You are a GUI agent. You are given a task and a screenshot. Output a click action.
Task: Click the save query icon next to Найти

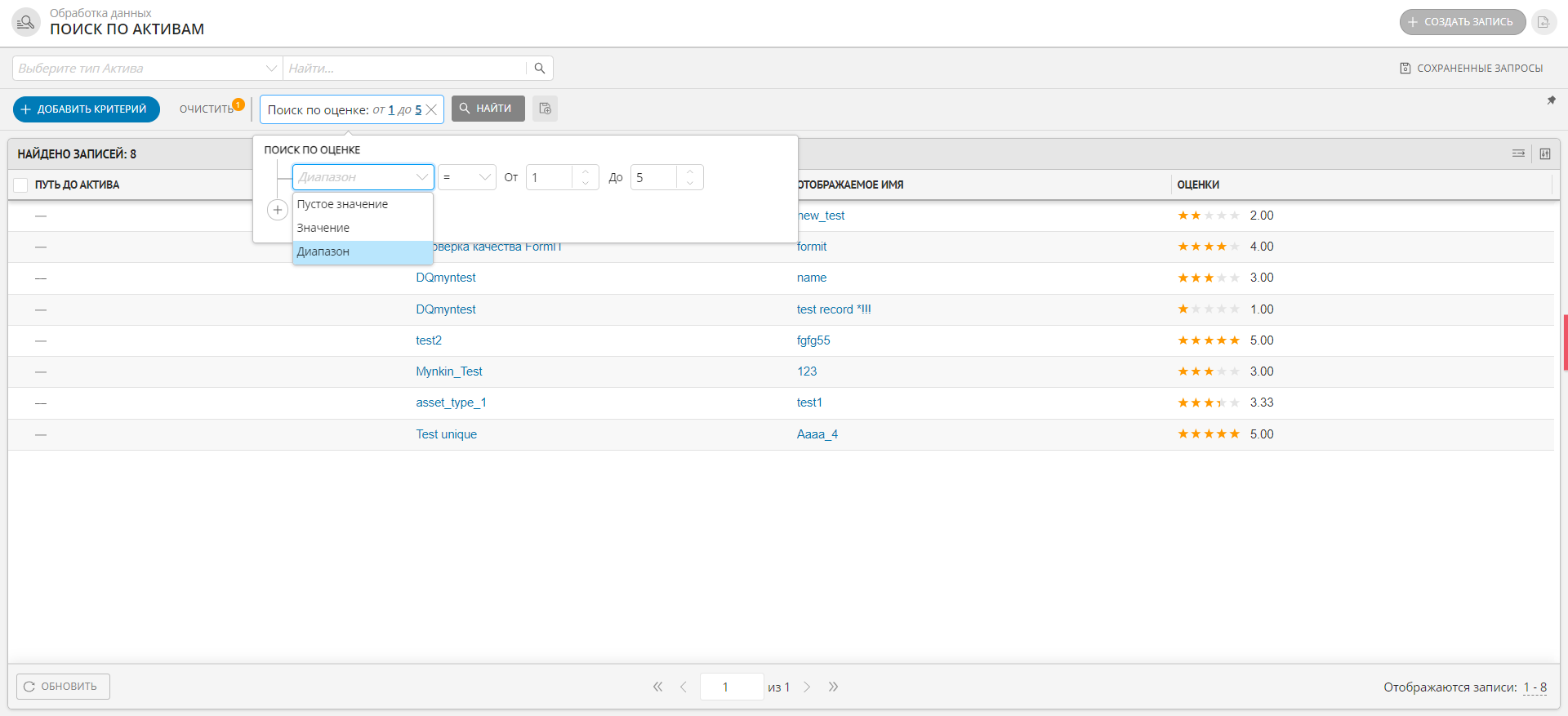point(545,109)
